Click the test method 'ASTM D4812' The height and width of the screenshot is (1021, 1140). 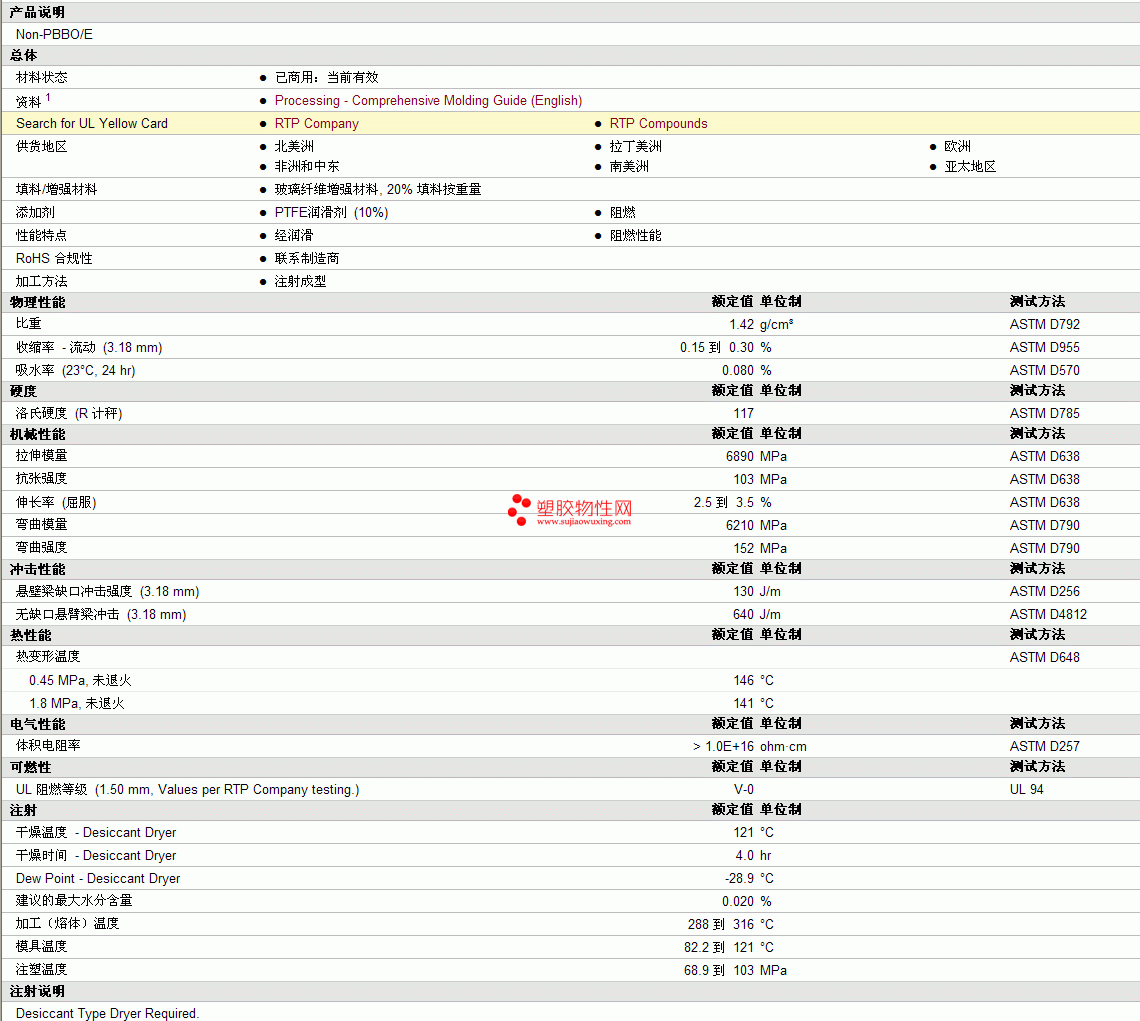pos(1048,614)
